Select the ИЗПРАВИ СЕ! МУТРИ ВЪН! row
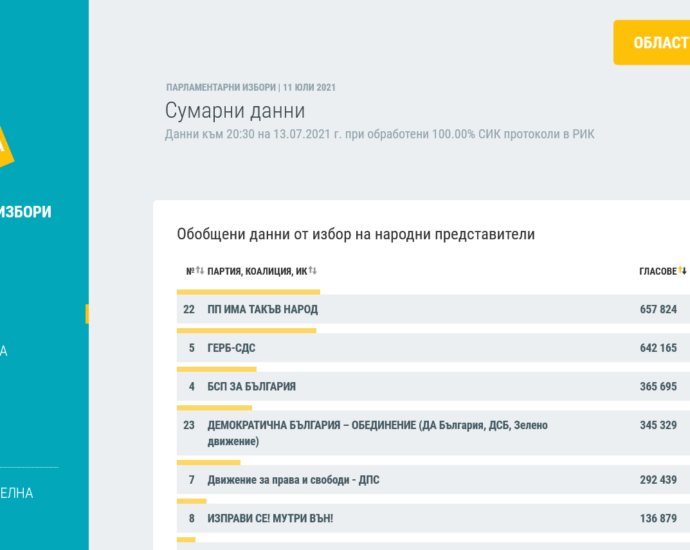Viewport: 690px width, 550px height. pos(433,518)
